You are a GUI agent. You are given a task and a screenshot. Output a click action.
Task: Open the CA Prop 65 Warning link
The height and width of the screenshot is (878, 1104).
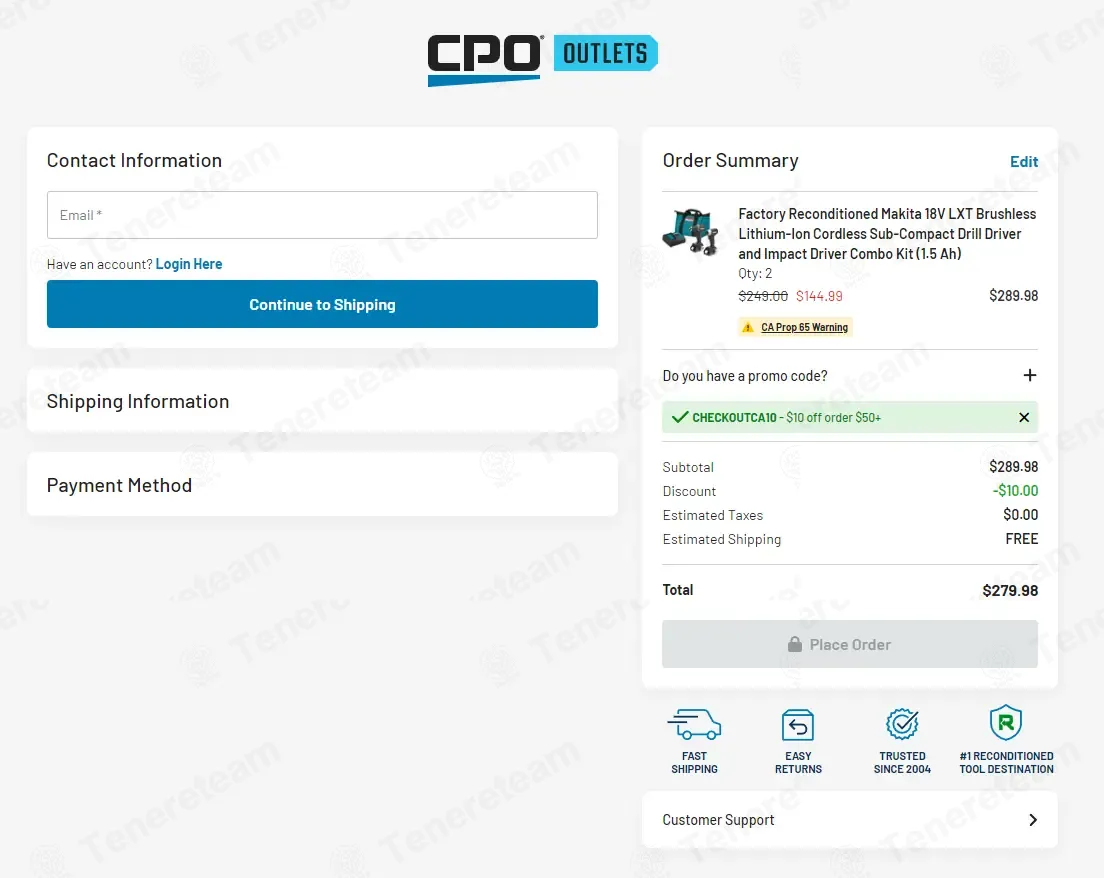point(804,327)
